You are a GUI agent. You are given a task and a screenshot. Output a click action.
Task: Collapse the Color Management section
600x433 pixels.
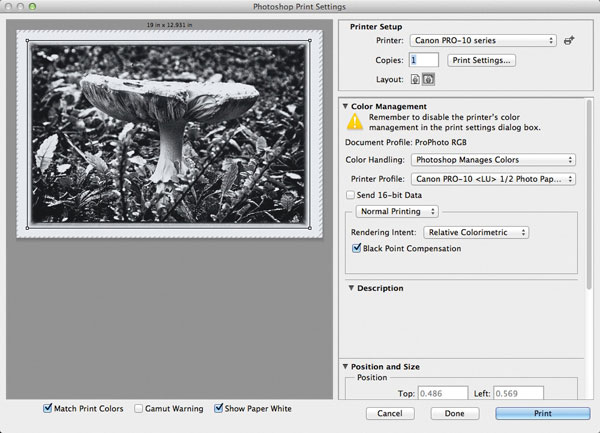point(345,106)
